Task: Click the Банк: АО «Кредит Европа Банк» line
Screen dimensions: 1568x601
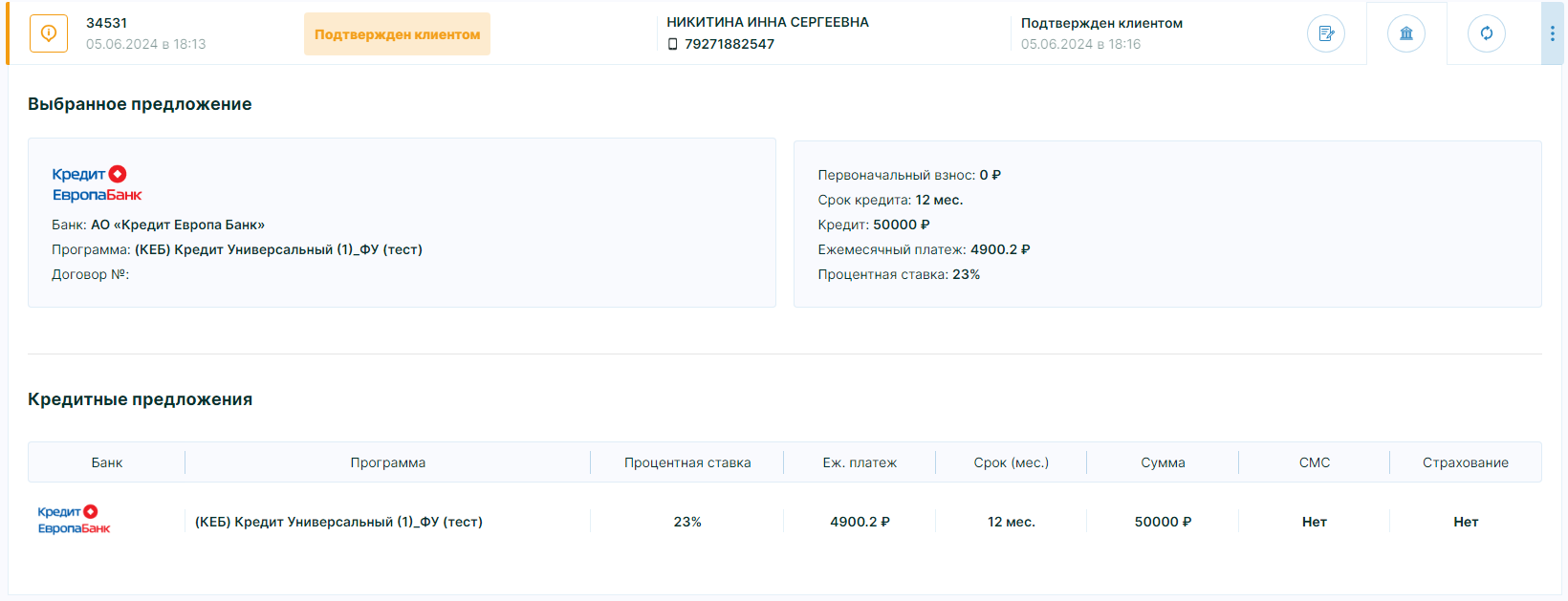Action: (158, 225)
